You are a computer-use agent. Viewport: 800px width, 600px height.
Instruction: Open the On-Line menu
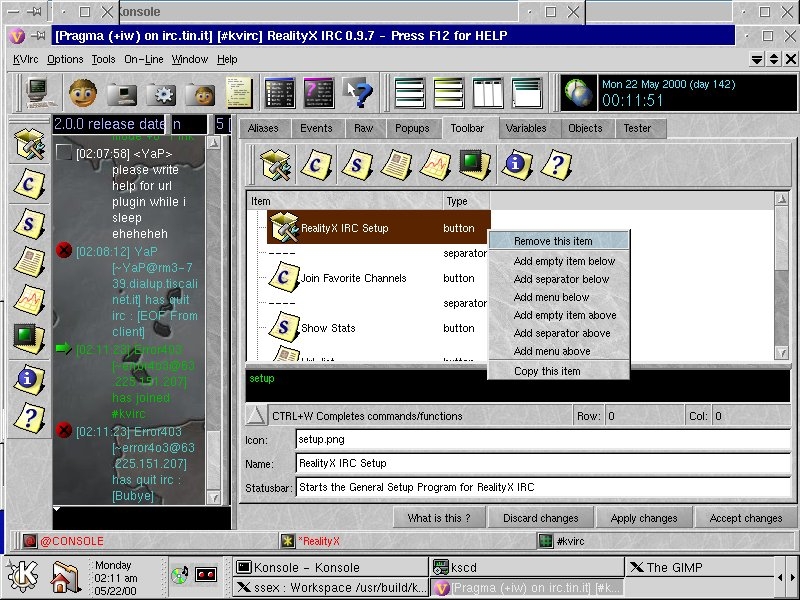pos(144,59)
